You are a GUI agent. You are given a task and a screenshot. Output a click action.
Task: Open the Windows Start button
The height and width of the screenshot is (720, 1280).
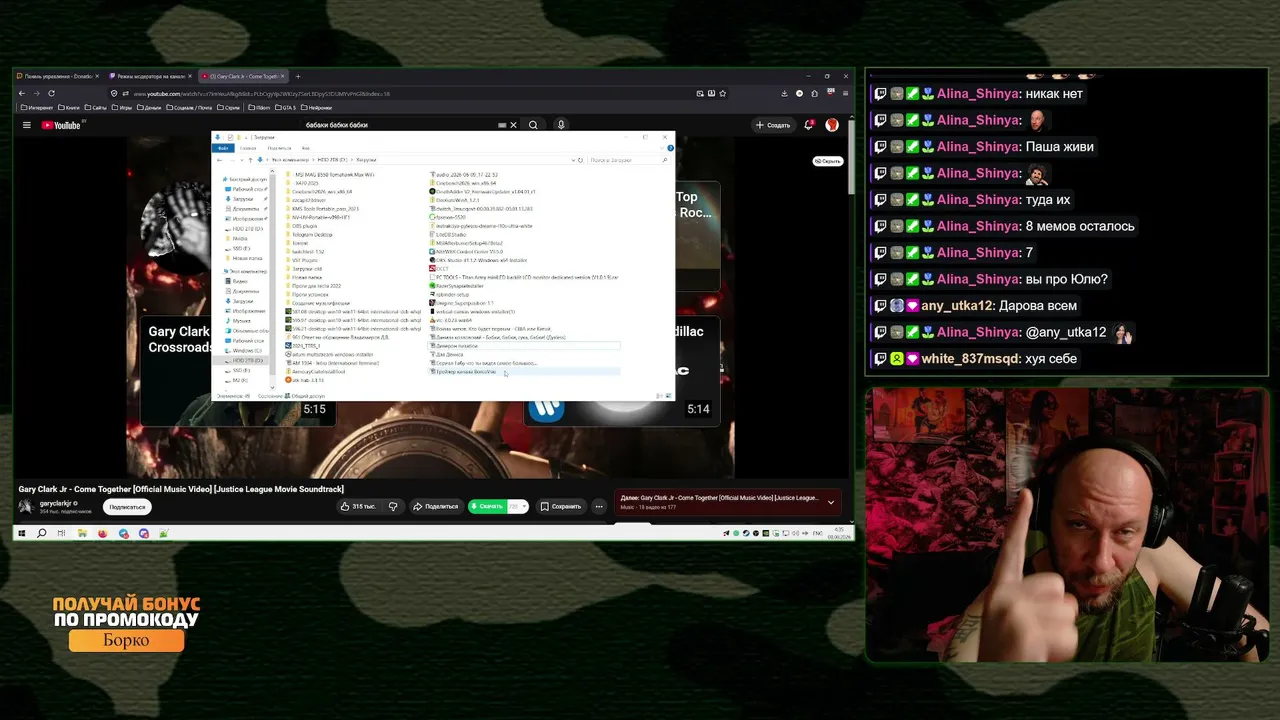pyautogui.click(x=22, y=533)
